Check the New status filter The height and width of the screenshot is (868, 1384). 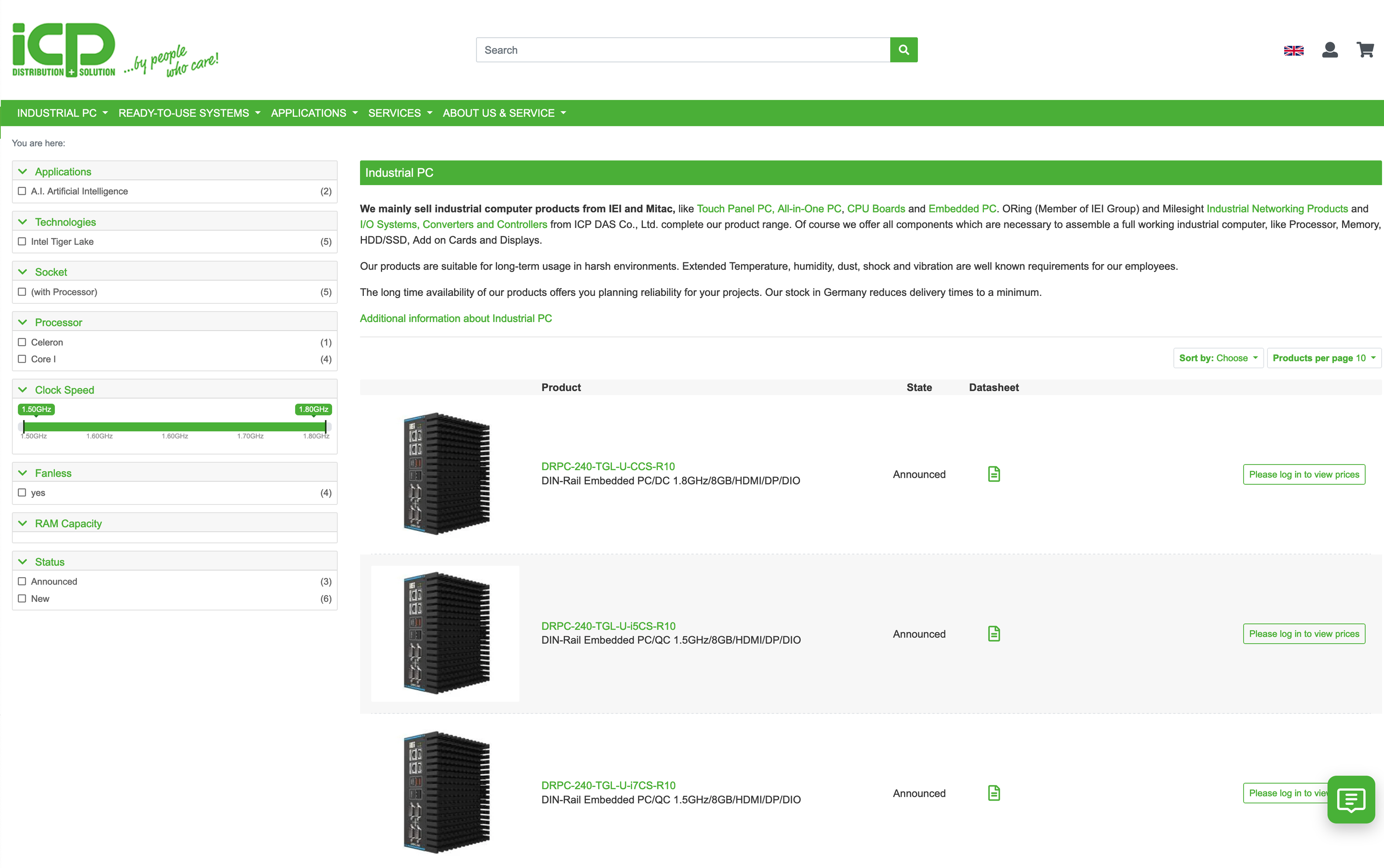tap(22, 598)
